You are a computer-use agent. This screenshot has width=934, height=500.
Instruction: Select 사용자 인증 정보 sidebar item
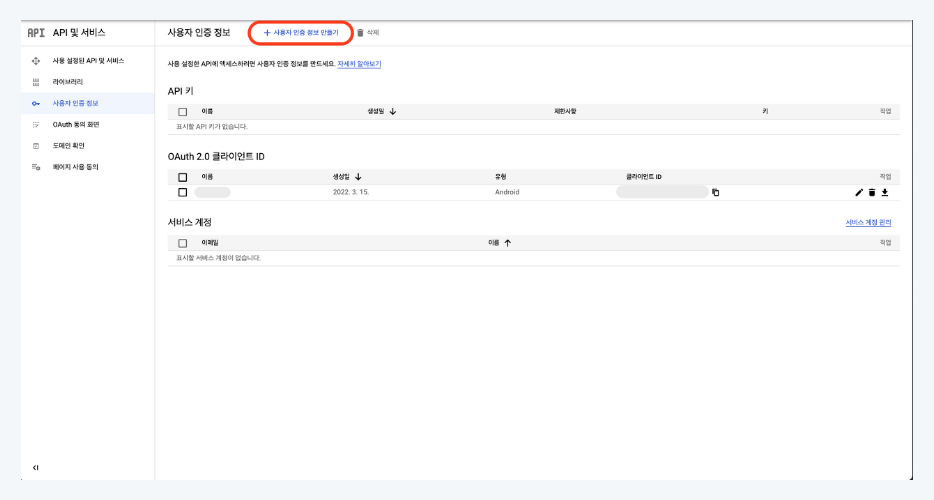point(88,103)
